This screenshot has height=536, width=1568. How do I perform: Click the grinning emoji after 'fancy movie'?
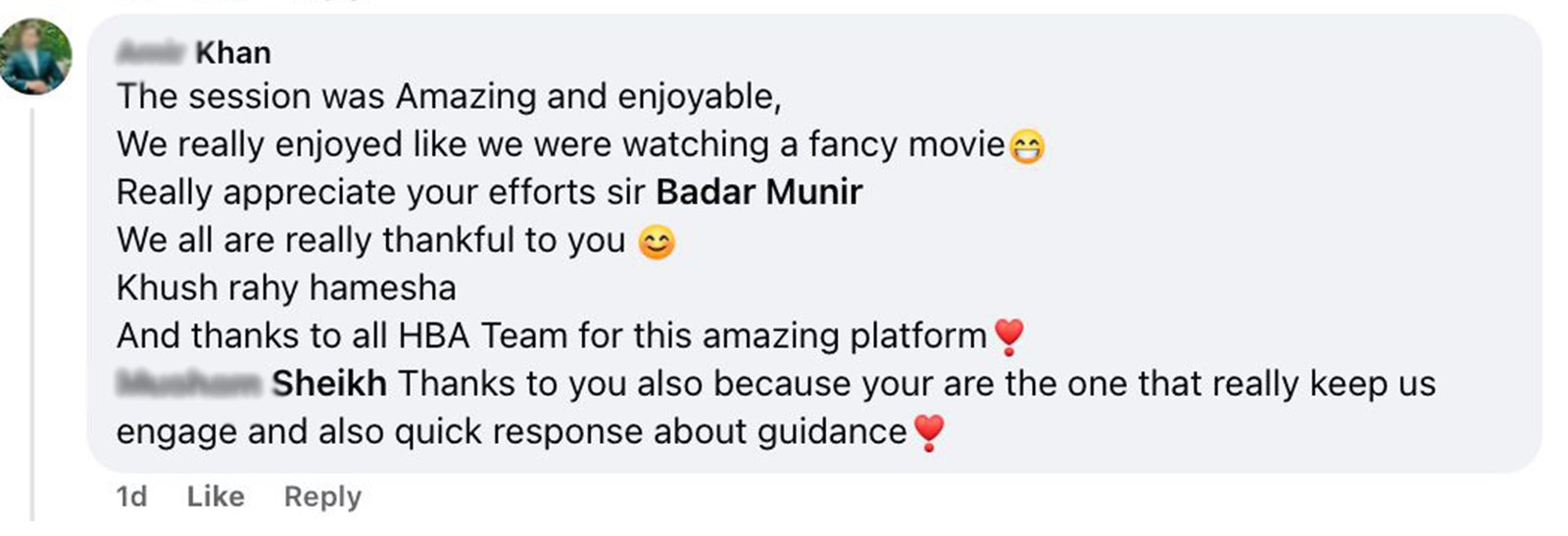tap(1026, 147)
